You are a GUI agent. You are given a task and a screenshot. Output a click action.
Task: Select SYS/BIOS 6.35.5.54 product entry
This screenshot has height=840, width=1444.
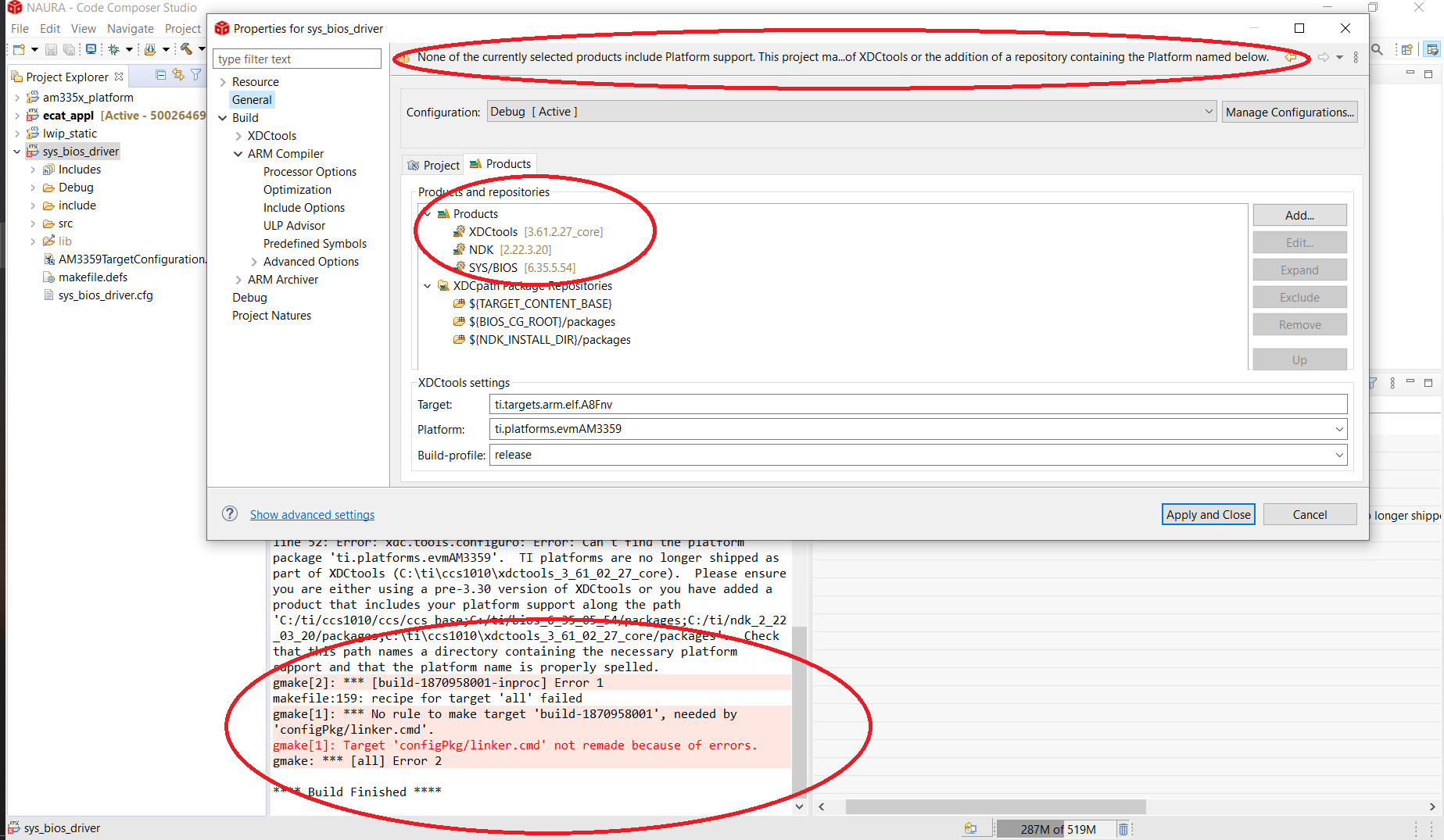(x=514, y=267)
